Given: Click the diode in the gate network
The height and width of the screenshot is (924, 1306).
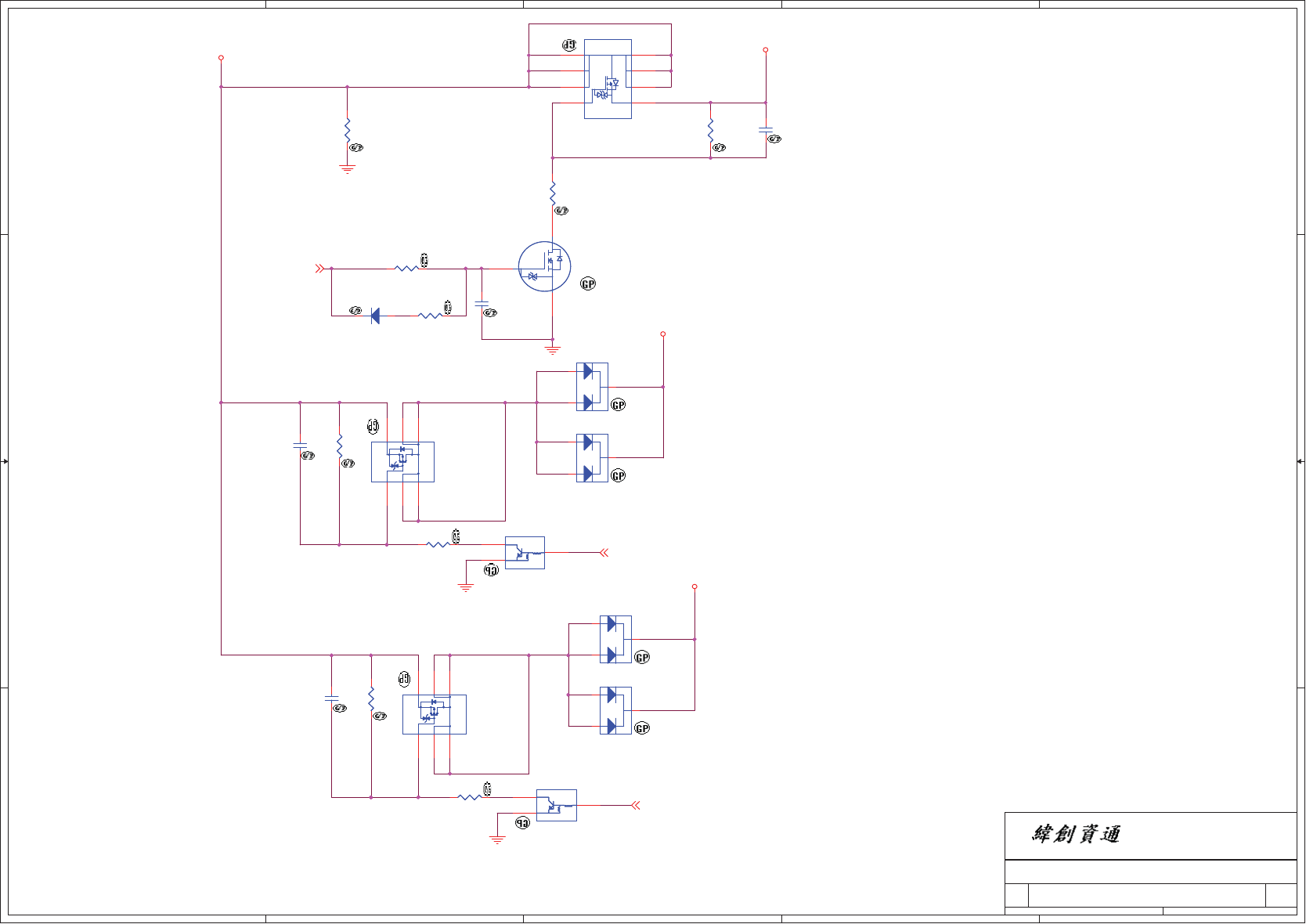Looking at the screenshot, I should click(375, 316).
